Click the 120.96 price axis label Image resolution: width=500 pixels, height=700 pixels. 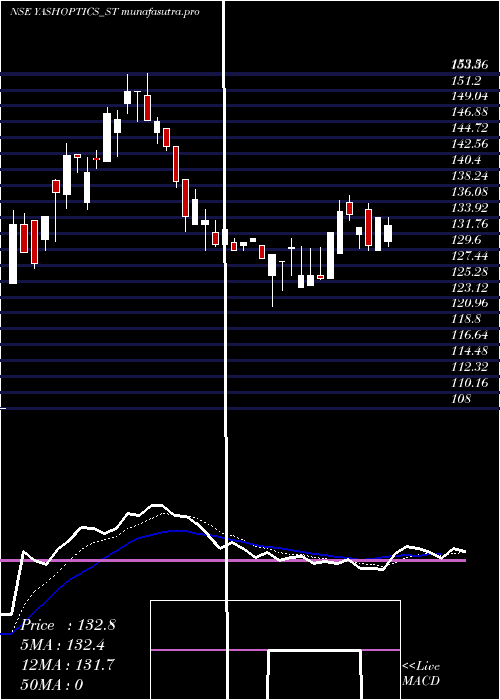pyautogui.click(x=469, y=304)
